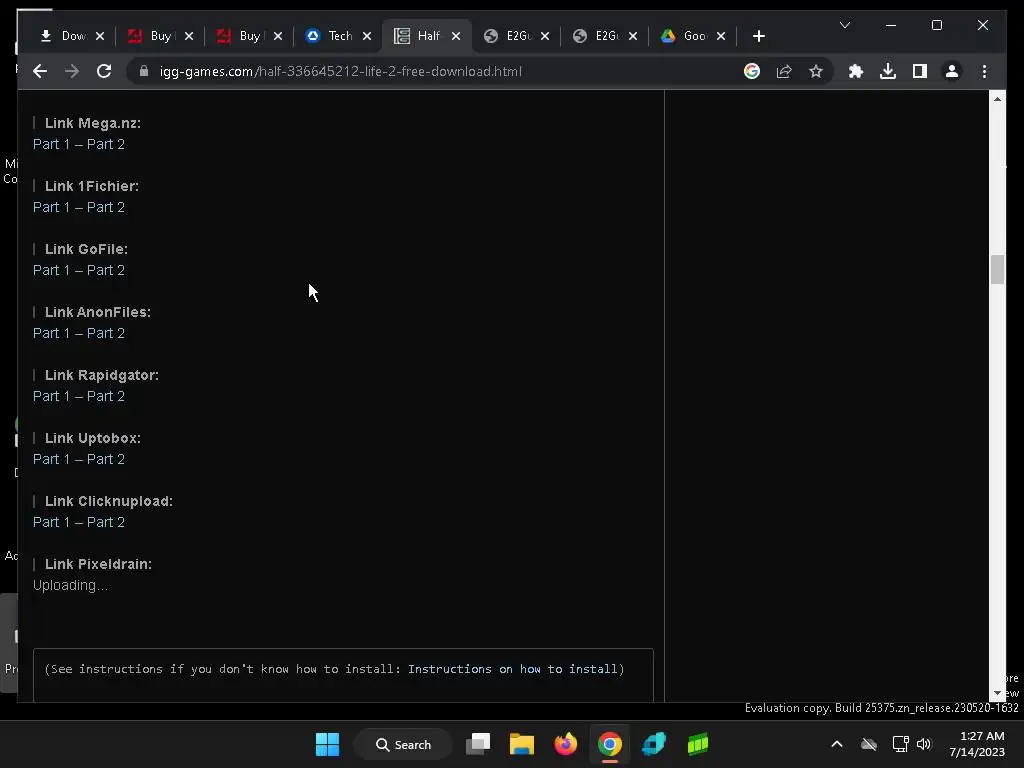Open 1Fichier Part 1 link
1024x768 pixels.
(51, 207)
